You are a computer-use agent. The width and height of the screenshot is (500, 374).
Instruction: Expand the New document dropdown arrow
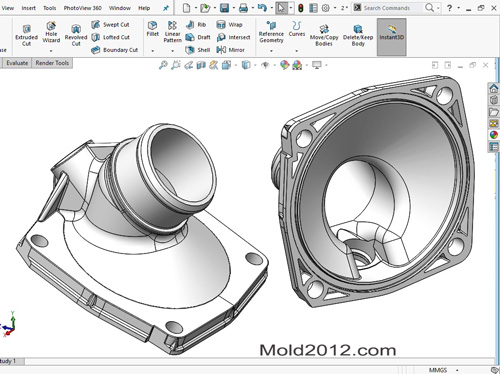[195, 8]
